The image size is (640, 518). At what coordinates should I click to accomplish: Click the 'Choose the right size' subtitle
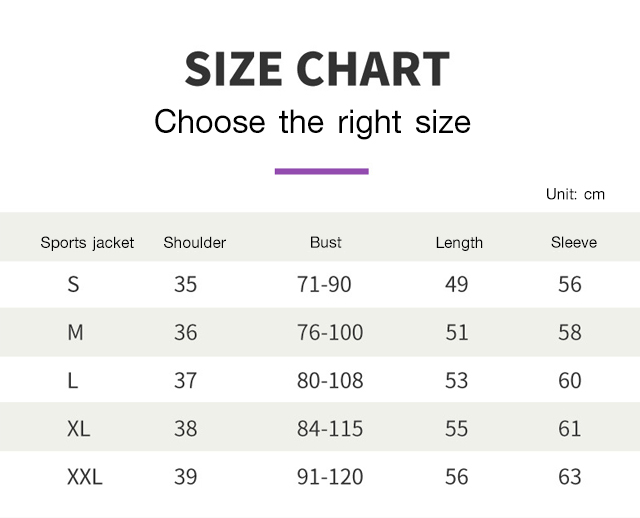313,122
